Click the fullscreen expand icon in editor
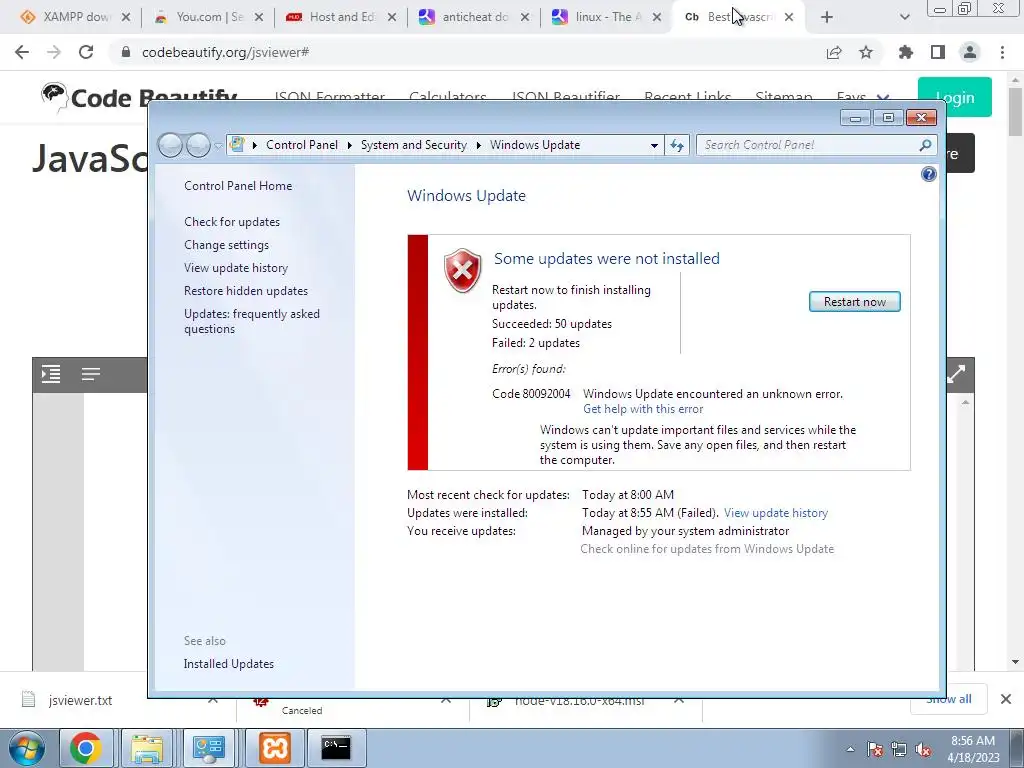 point(956,374)
